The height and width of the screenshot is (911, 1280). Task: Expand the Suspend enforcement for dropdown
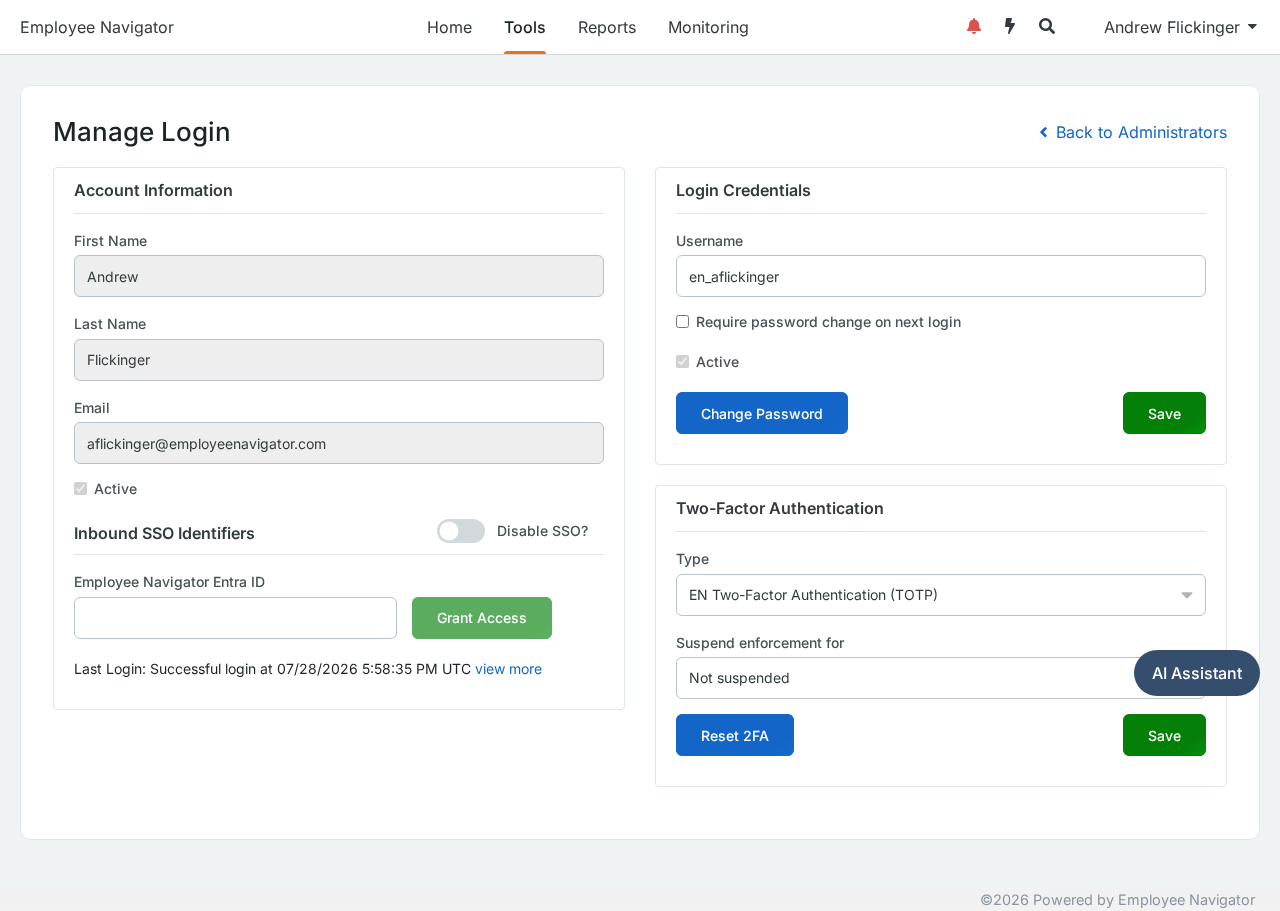coord(941,678)
